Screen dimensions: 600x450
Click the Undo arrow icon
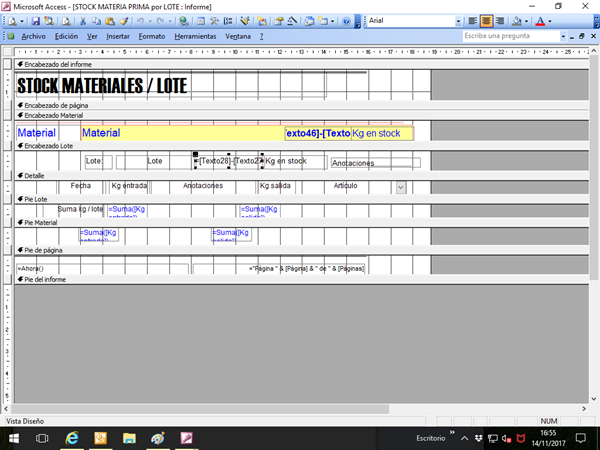click(x=140, y=21)
